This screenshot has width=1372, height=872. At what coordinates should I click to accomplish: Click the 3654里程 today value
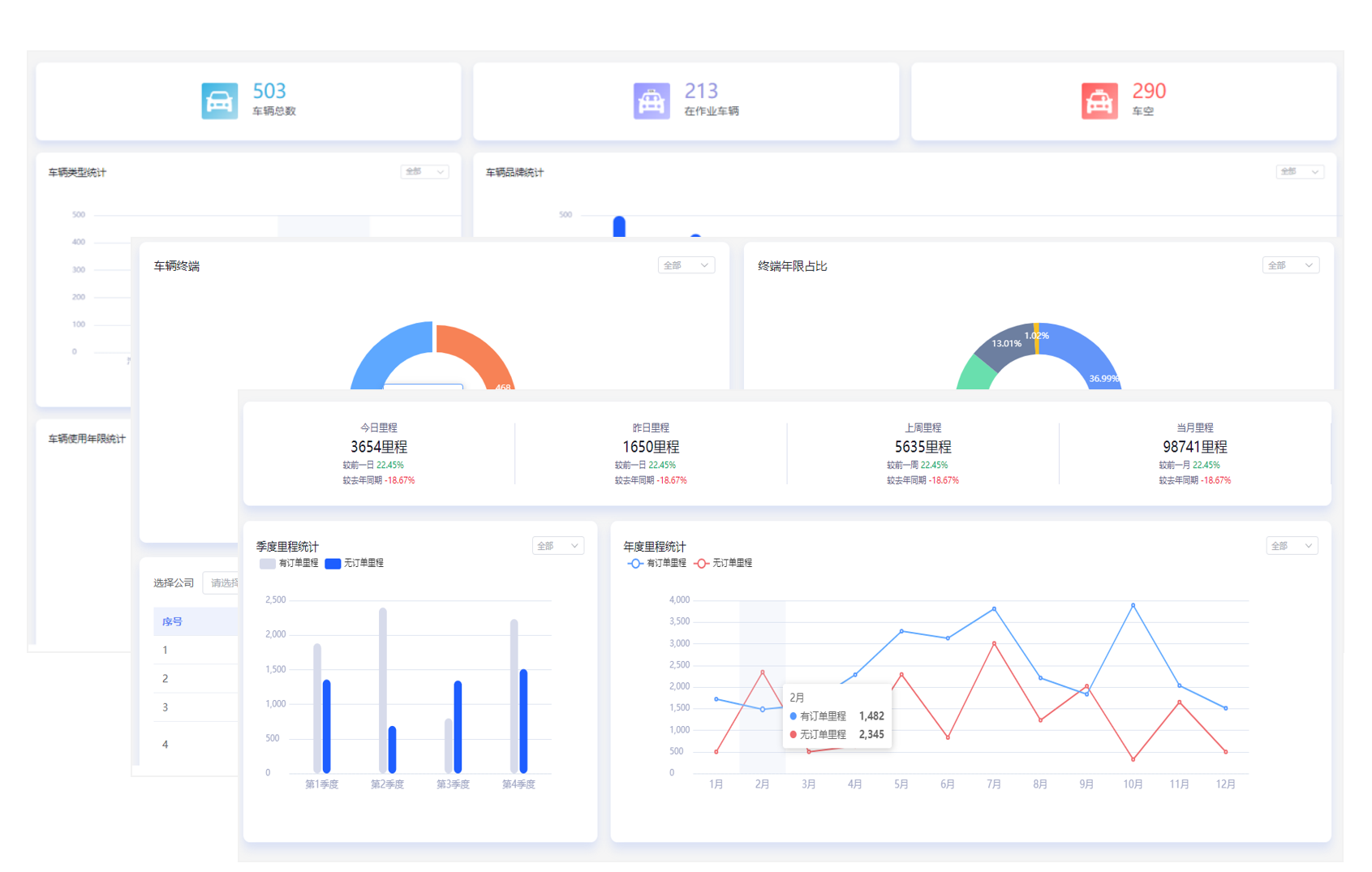click(x=379, y=447)
